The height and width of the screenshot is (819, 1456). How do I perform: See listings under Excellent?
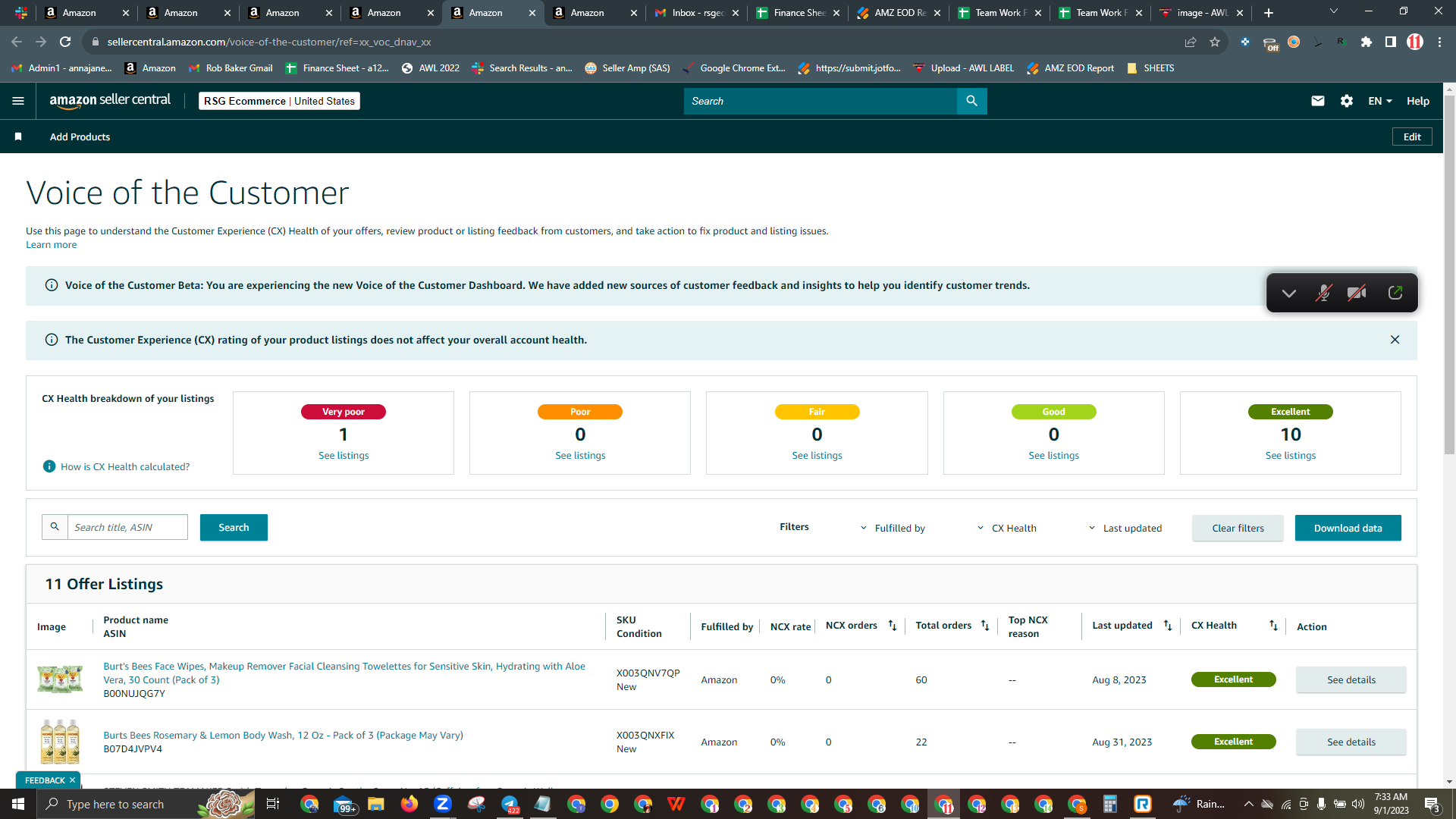[x=1290, y=455]
